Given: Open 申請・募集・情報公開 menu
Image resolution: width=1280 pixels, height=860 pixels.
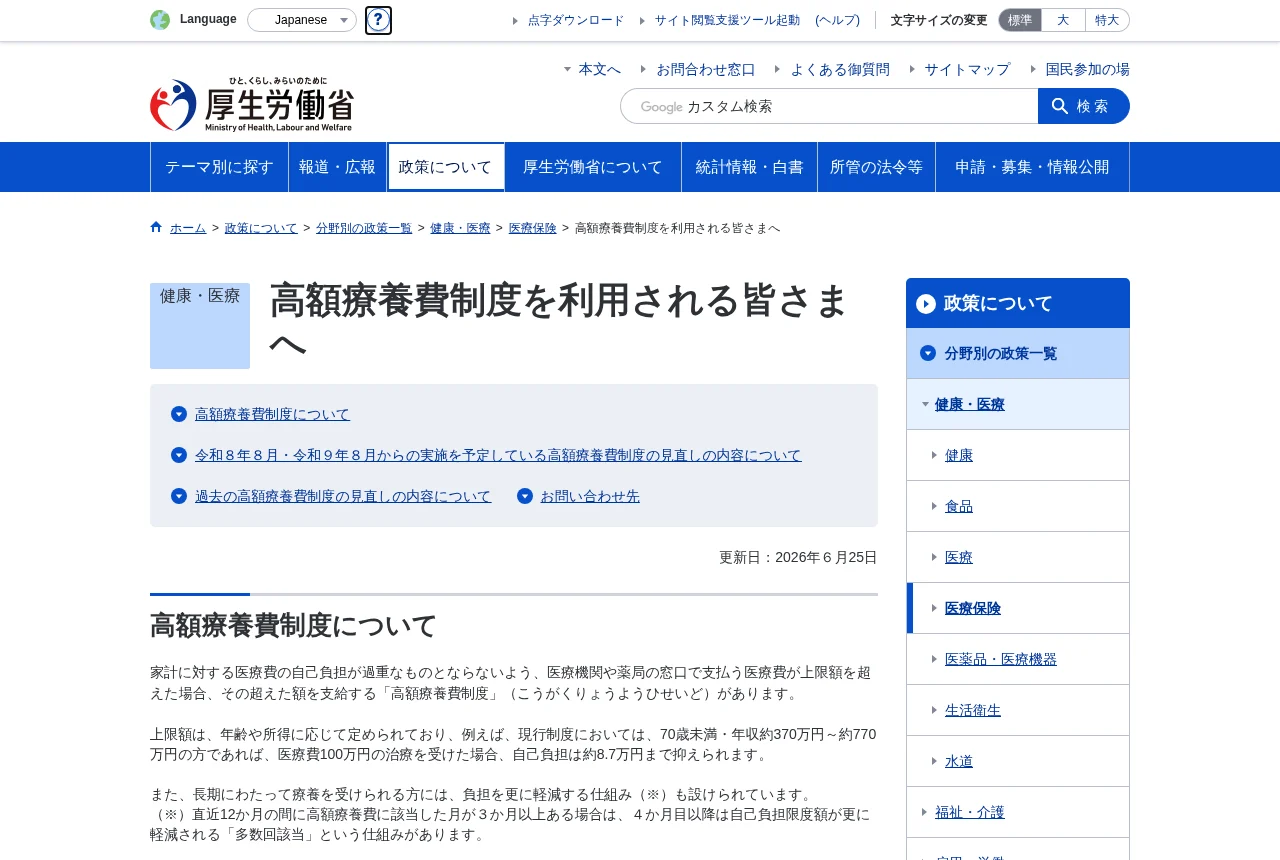Looking at the screenshot, I should (1032, 167).
